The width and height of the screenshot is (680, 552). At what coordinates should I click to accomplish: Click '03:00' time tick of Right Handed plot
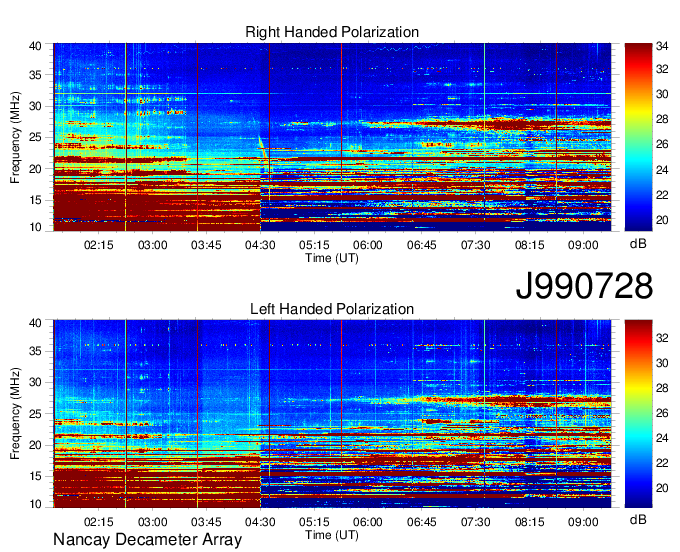click(153, 245)
